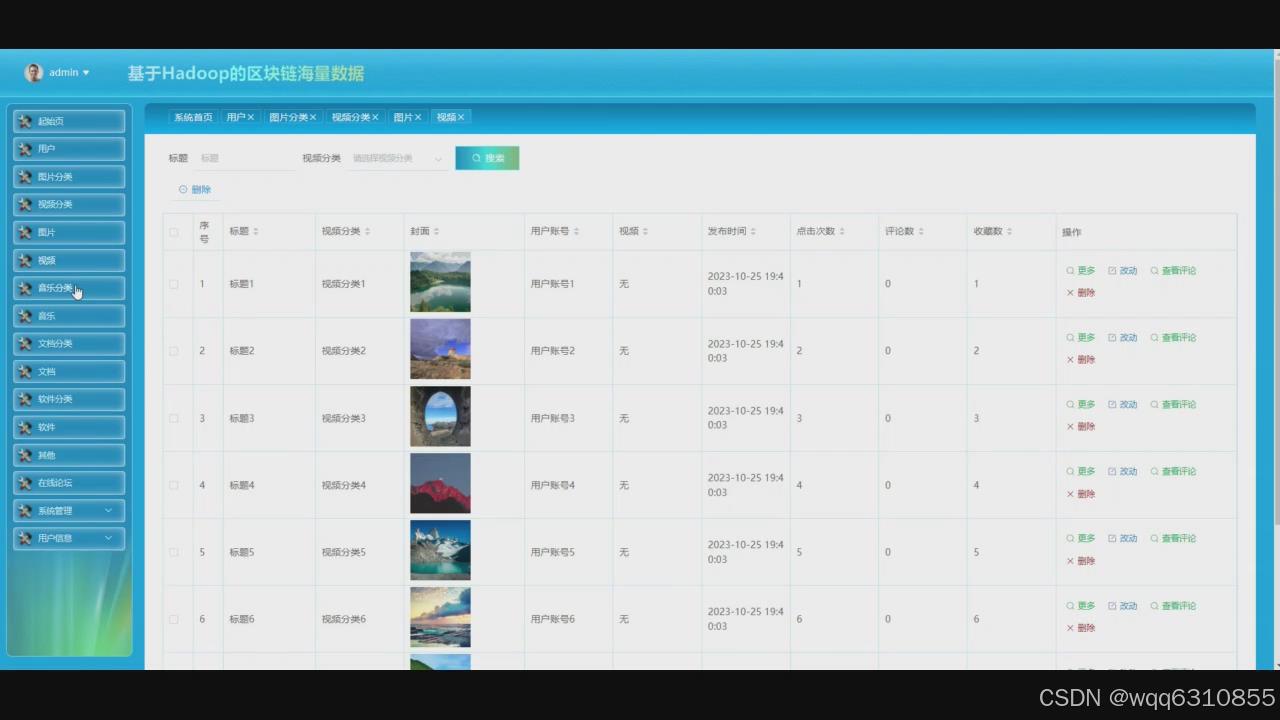Open 视频分类 in the sidebar

tap(69, 205)
